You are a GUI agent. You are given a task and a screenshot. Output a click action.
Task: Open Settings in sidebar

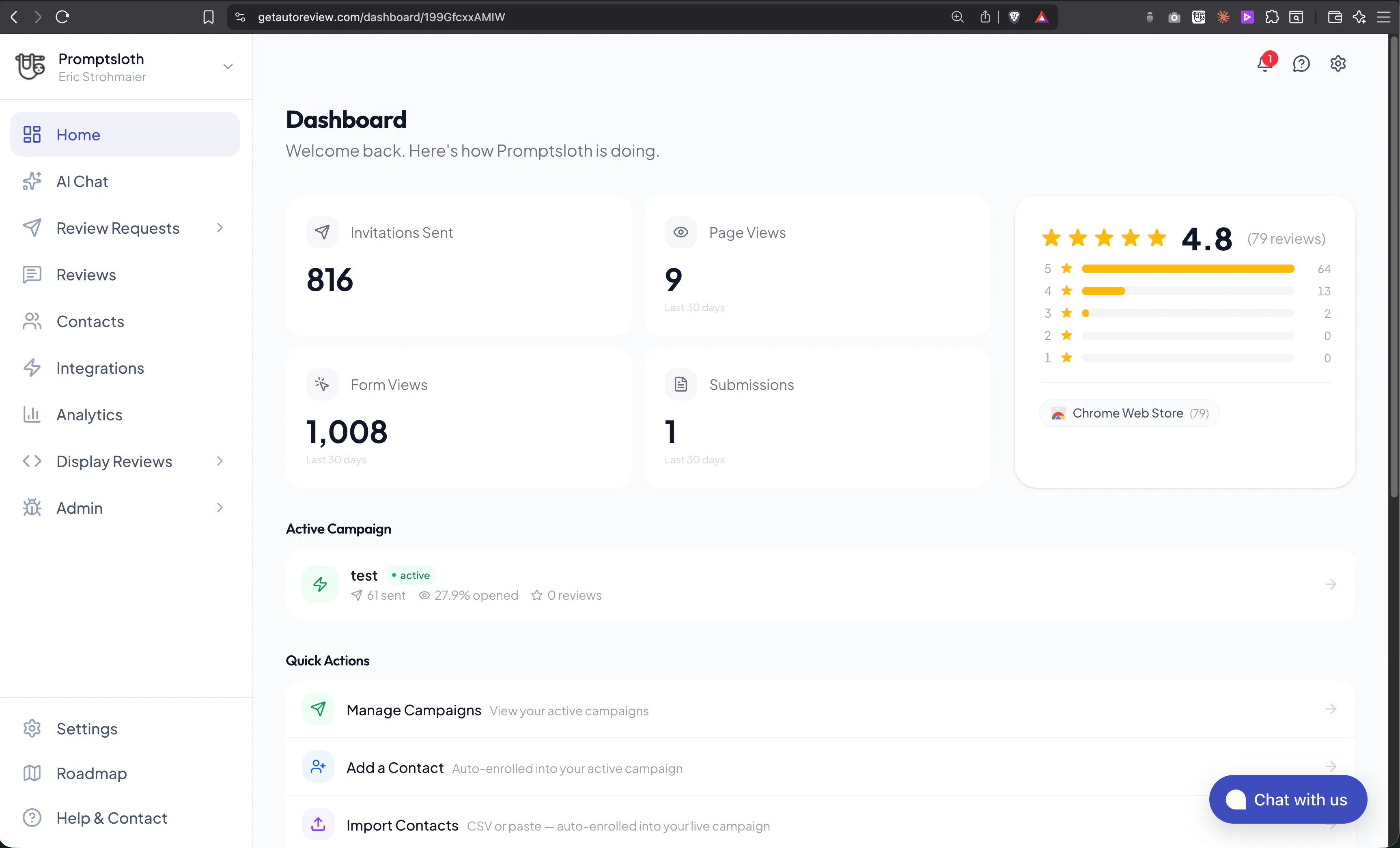(x=125, y=729)
